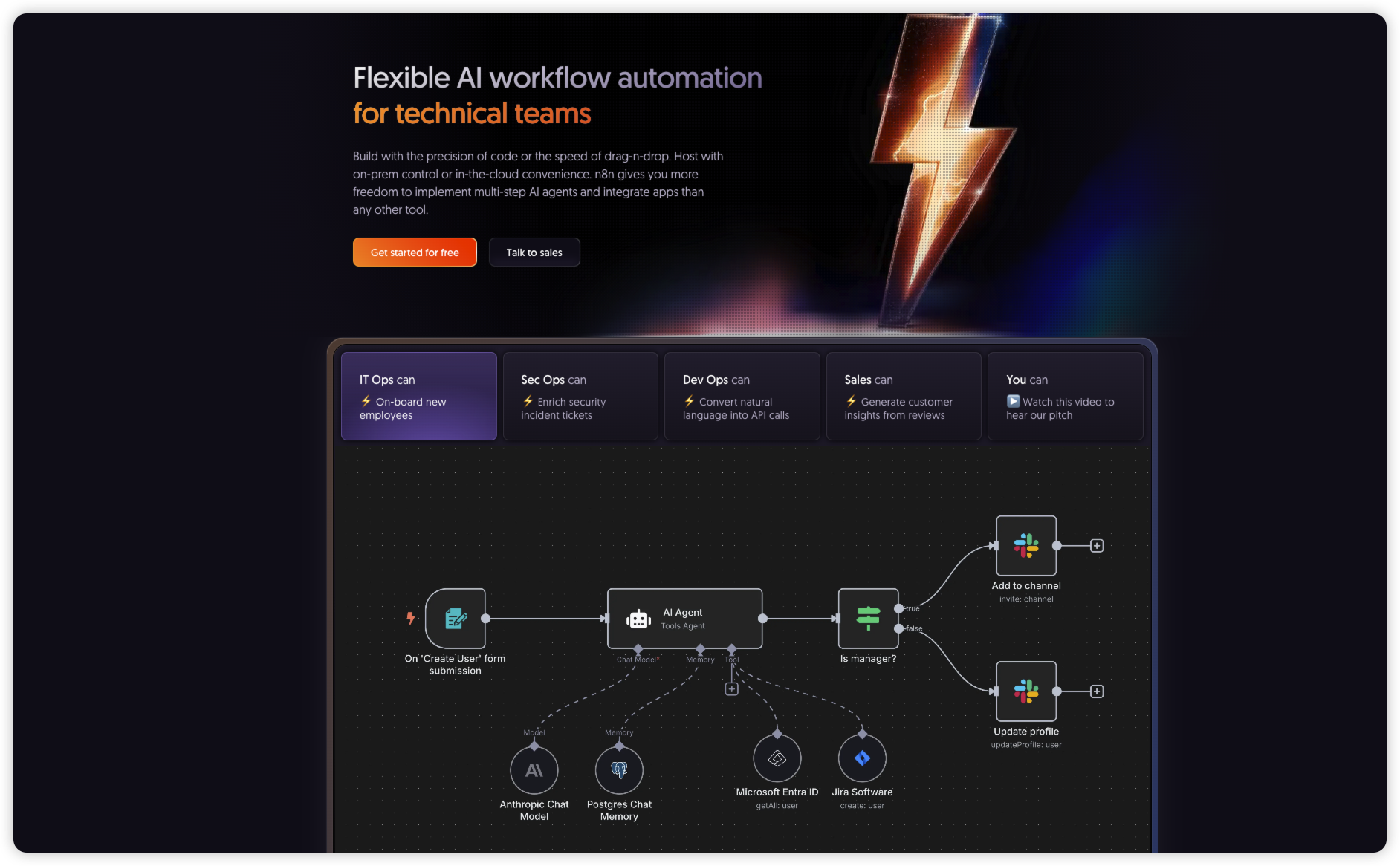Click the 'updateProfile: user' text

pos(1026,745)
